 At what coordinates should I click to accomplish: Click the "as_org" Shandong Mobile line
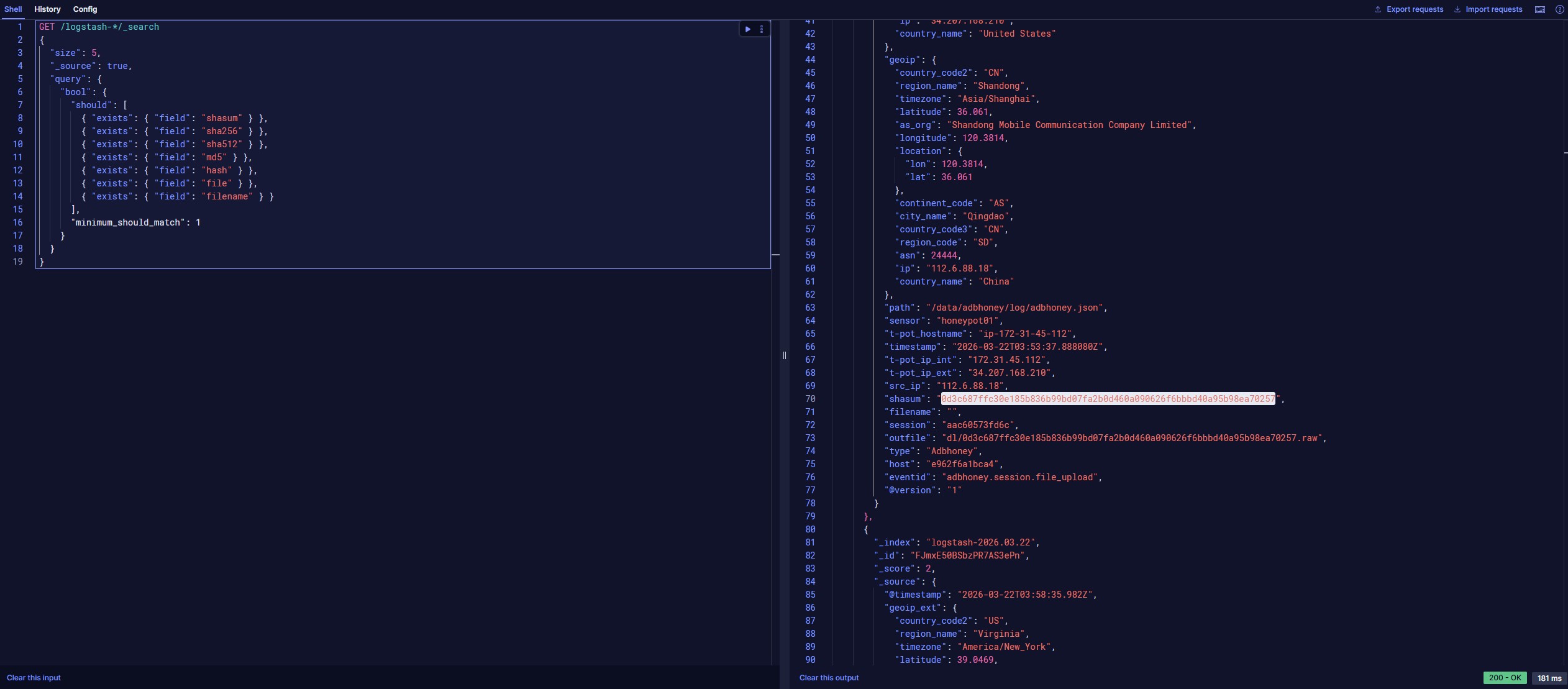coord(1046,125)
